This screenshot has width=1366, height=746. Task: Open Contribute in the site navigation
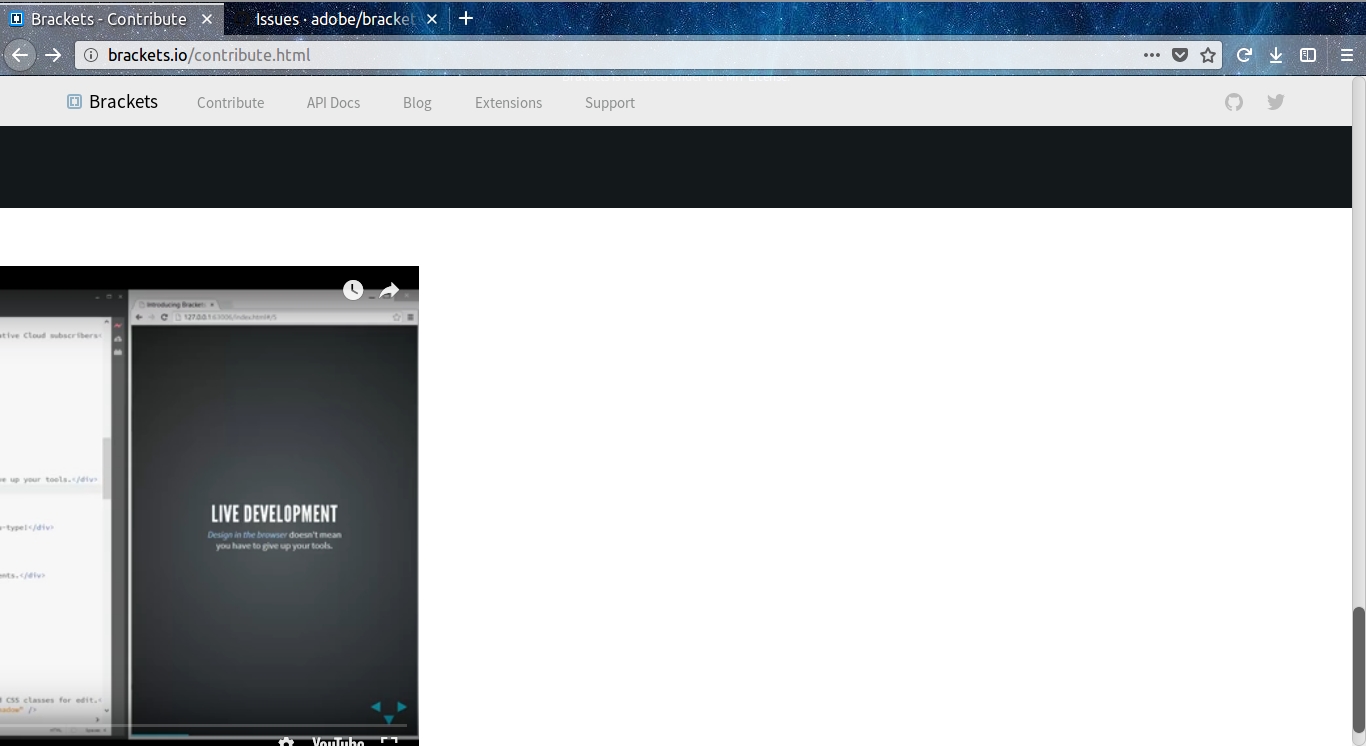click(231, 103)
